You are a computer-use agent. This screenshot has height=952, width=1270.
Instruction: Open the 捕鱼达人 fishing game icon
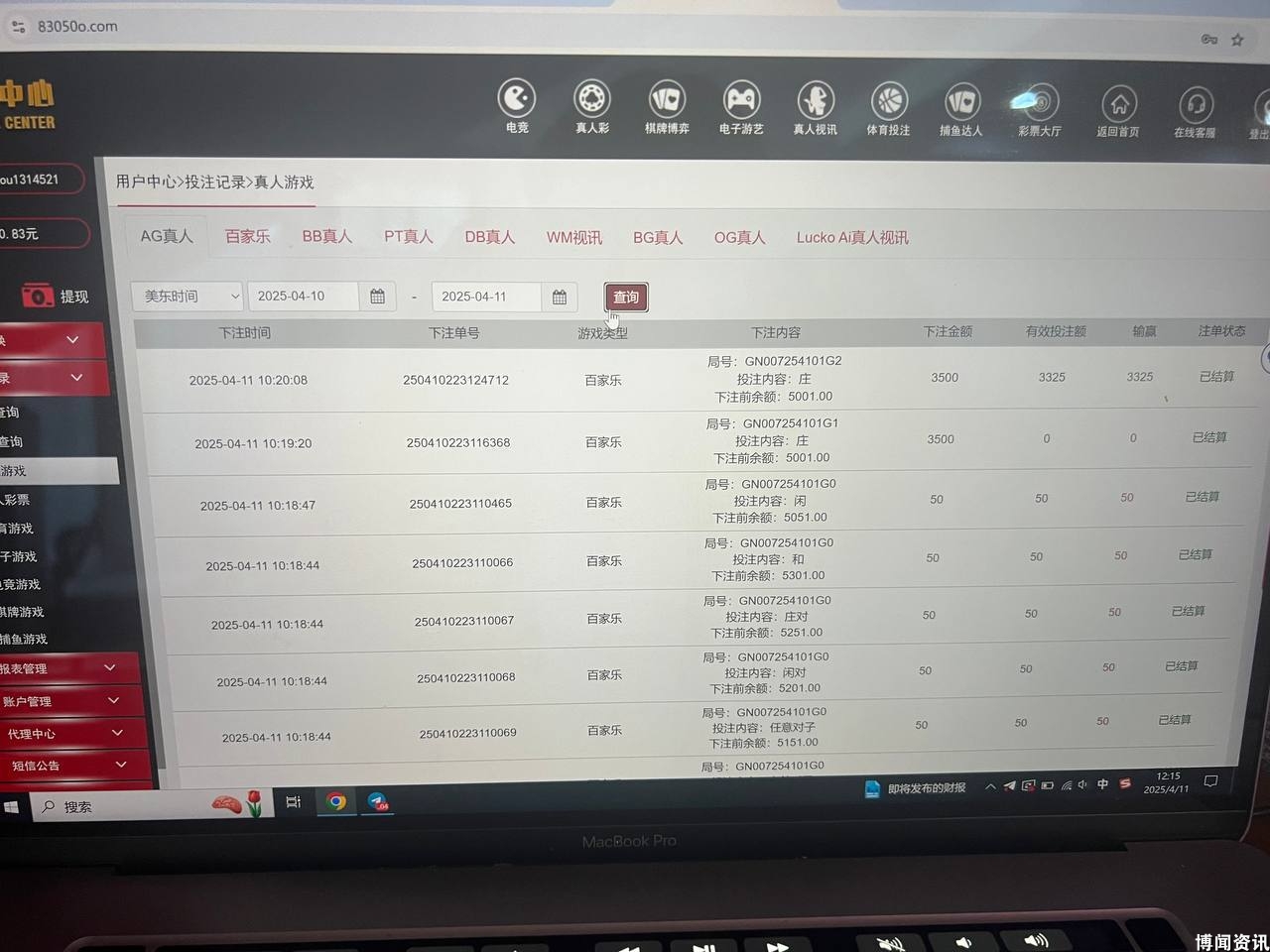coord(961,101)
